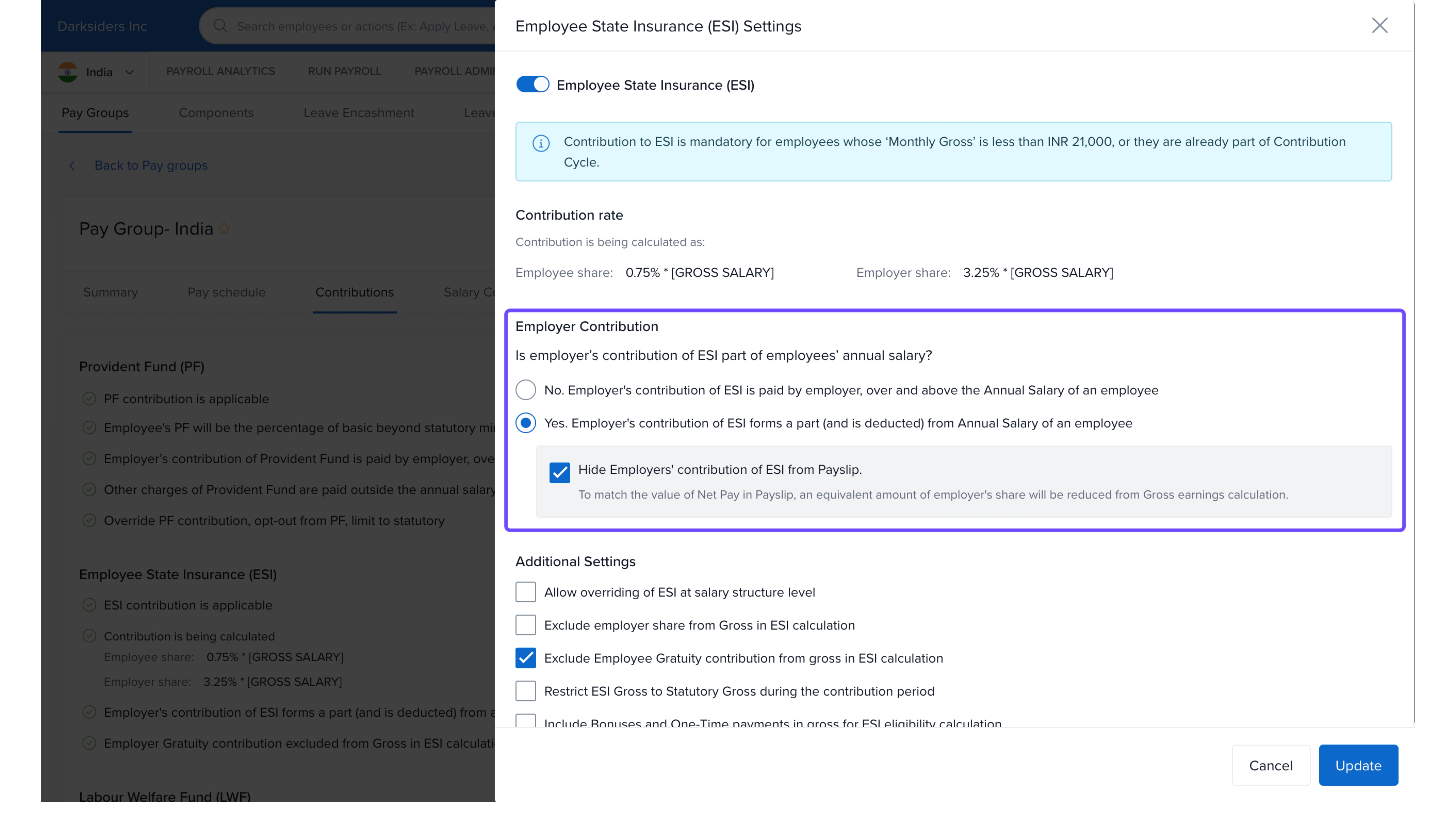Viewport: 1456px width, 819px height.
Task: Click the back arrow before Back to Pay groups
Action: [72, 165]
